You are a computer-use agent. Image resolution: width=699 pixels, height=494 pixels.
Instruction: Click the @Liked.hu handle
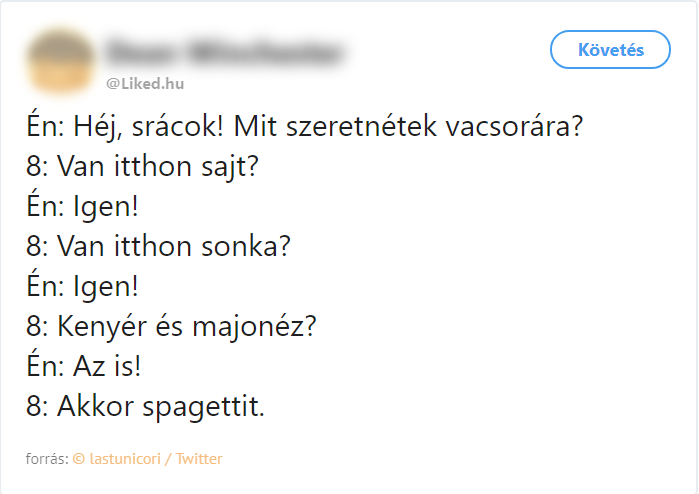click(145, 84)
